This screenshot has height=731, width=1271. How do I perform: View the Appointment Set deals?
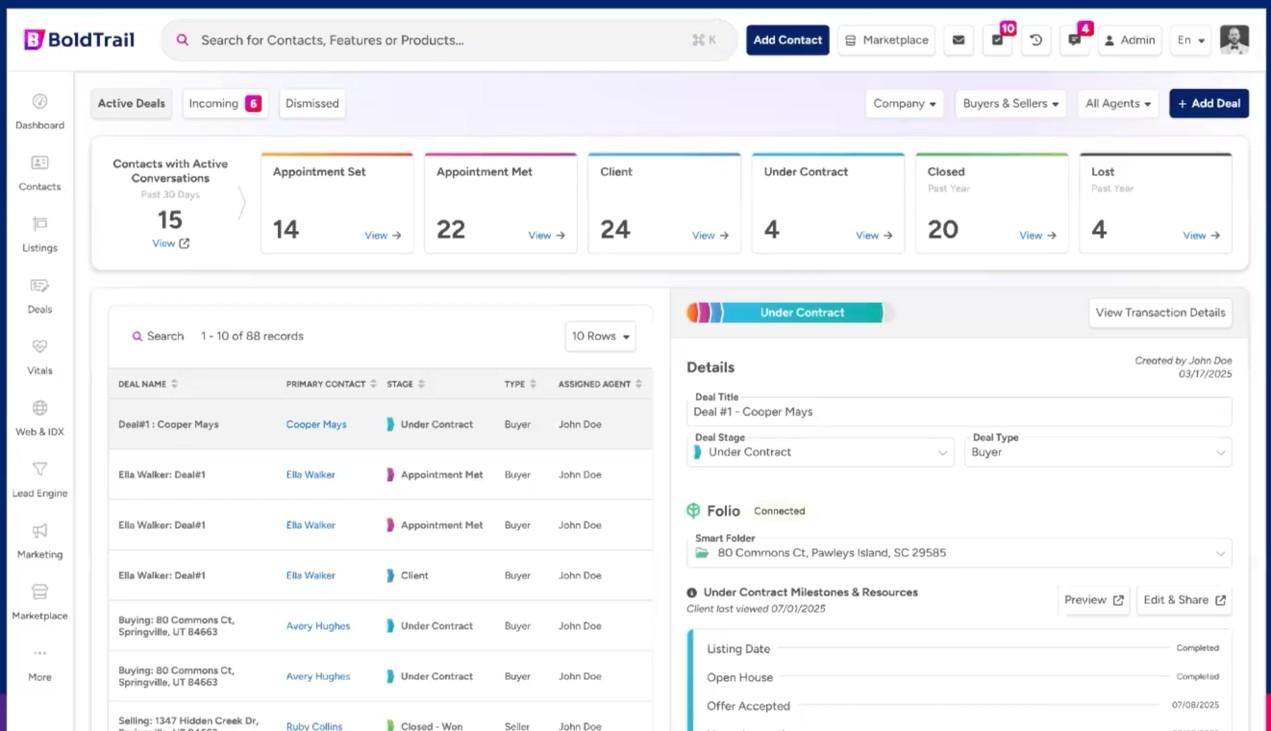pyautogui.click(x=382, y=235)
